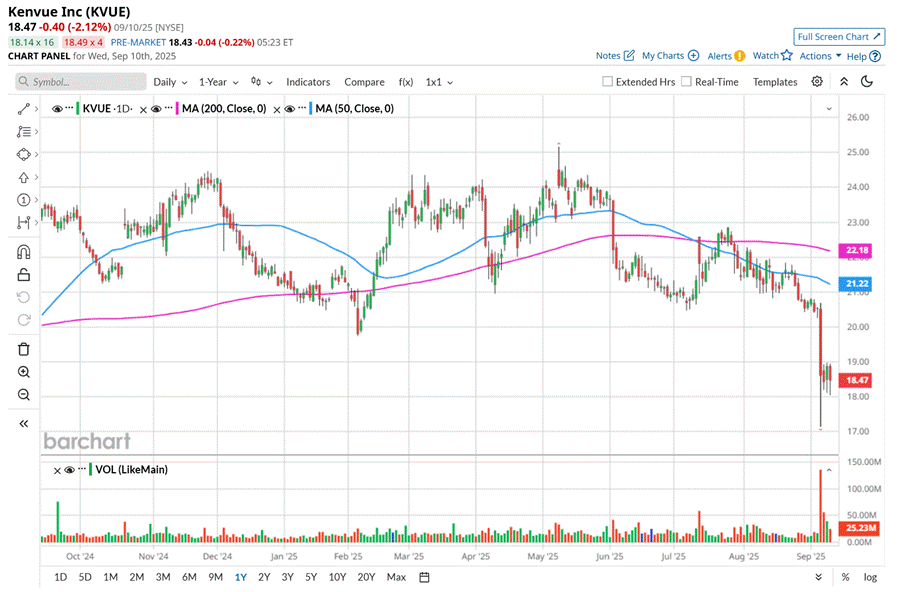Screen dimensions: 902x592
Task: Toggle the log scale button
Action: tap(870, 577)
